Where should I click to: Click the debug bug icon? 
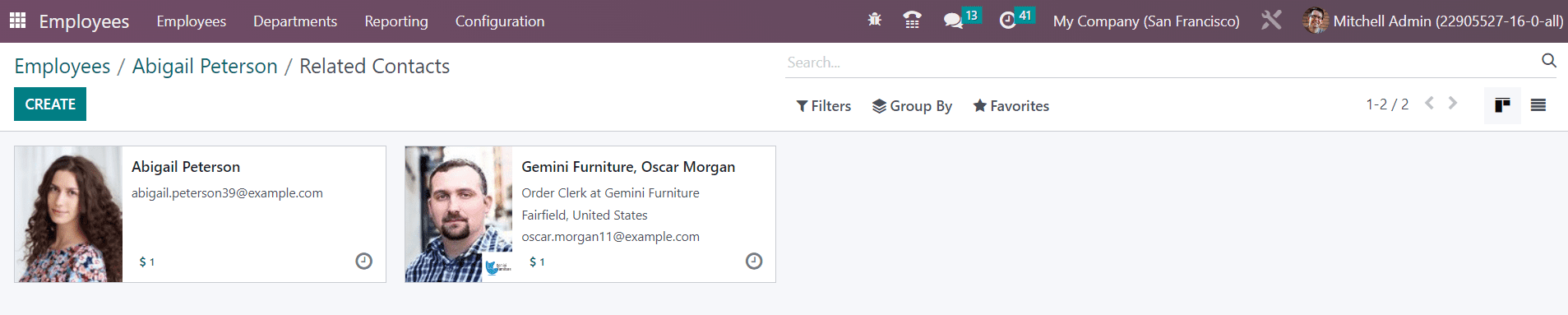tap(875, 20)
